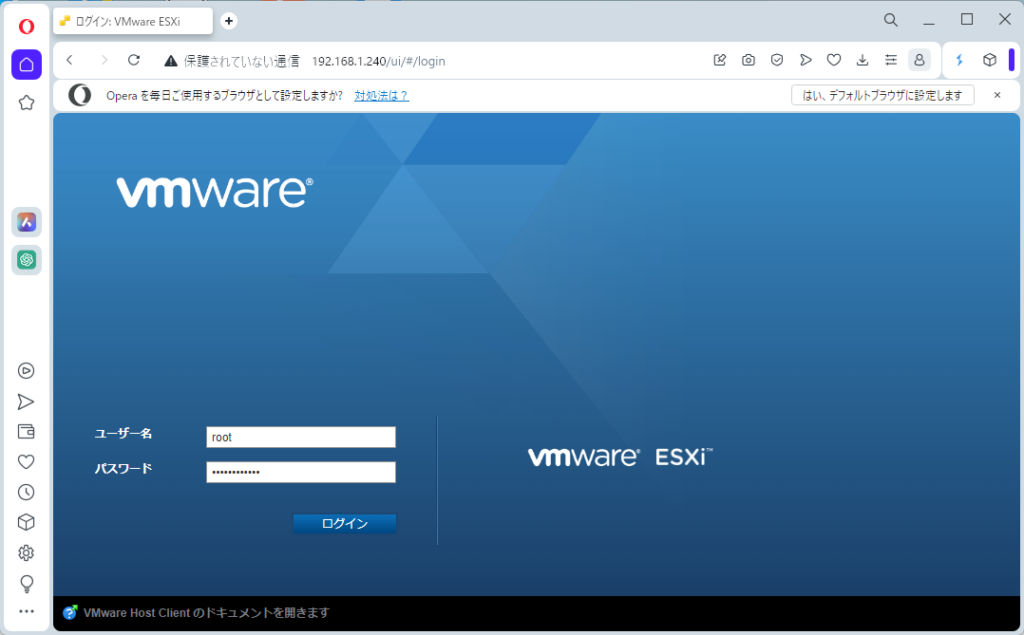Viewport: 1024px width, 635px height.
Task: Open tab search magnifier icon
Action: pos(891,20)
